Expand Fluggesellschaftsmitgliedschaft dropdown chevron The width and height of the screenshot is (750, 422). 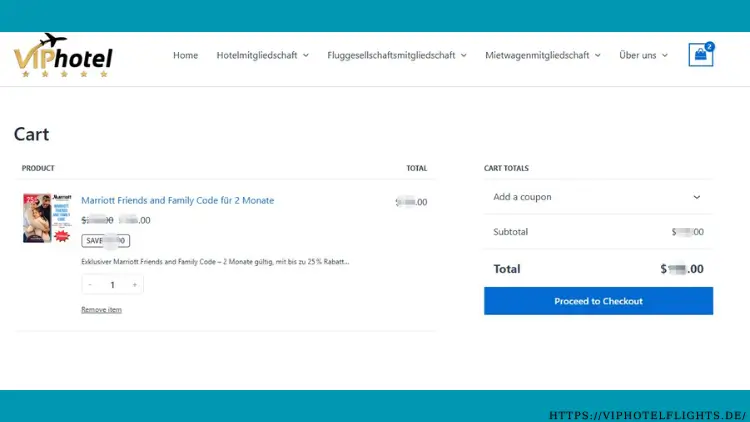coord(463,56)
